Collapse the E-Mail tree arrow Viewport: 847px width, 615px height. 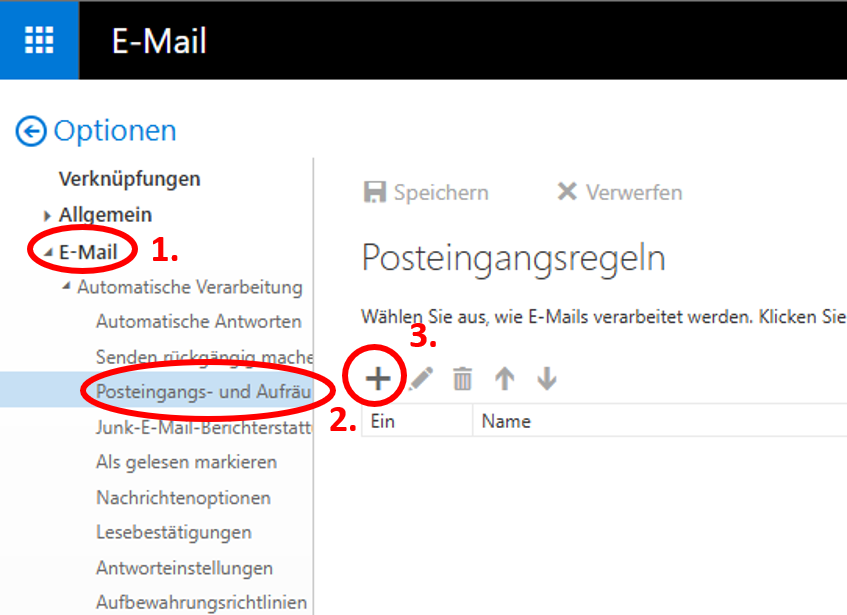(48, 252)
